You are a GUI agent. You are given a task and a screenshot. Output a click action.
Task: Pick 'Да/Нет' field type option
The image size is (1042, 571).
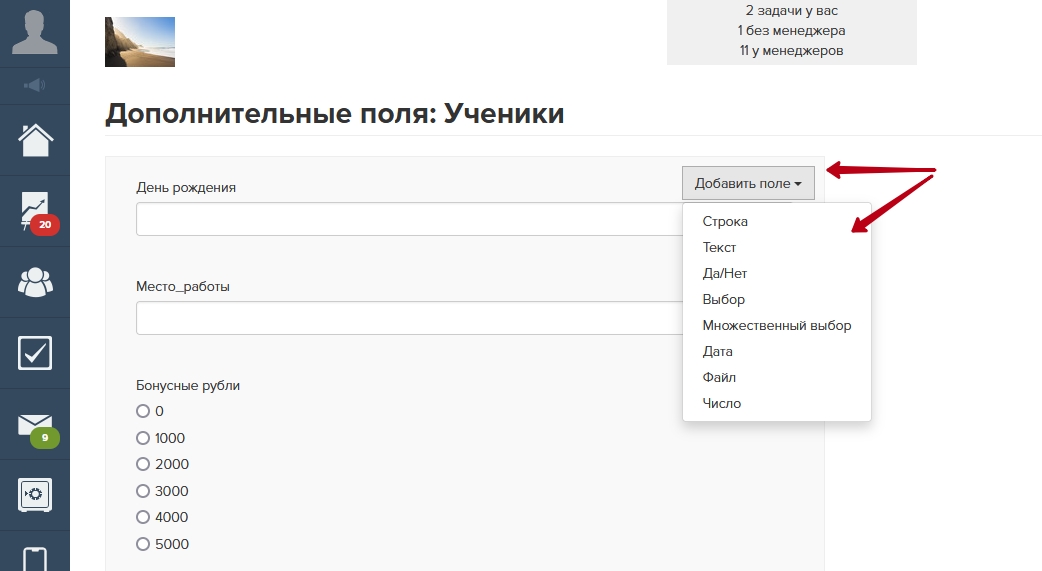coord(724,273)
